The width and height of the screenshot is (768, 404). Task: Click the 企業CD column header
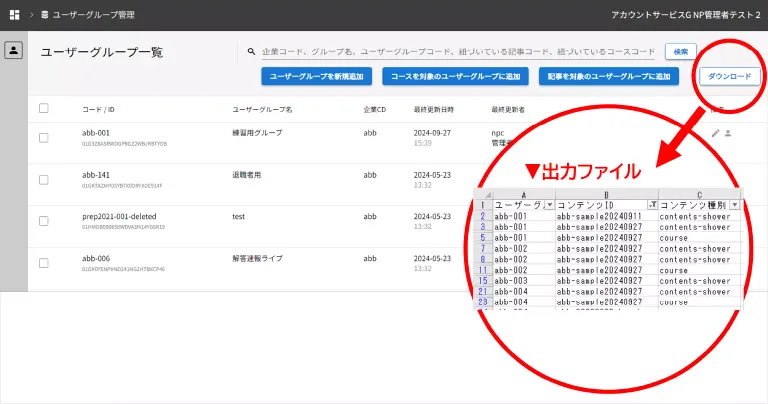375,110
